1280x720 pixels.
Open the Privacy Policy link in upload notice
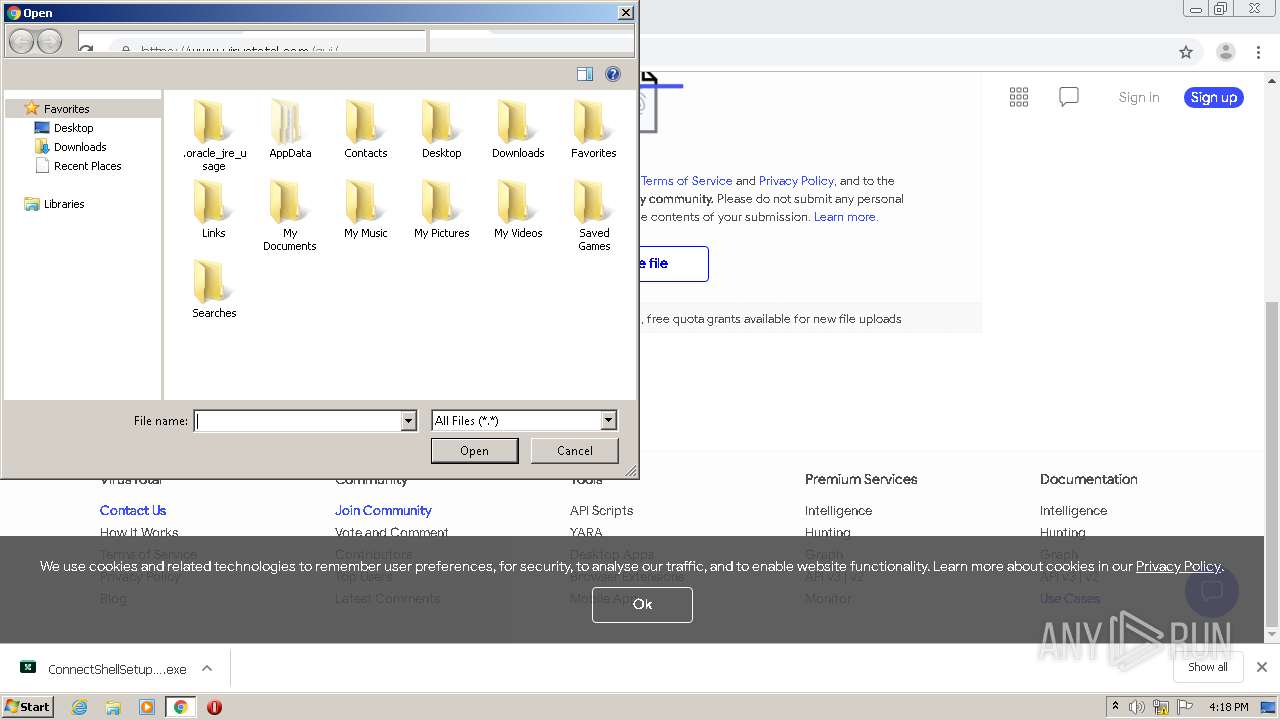pos(796,181)
